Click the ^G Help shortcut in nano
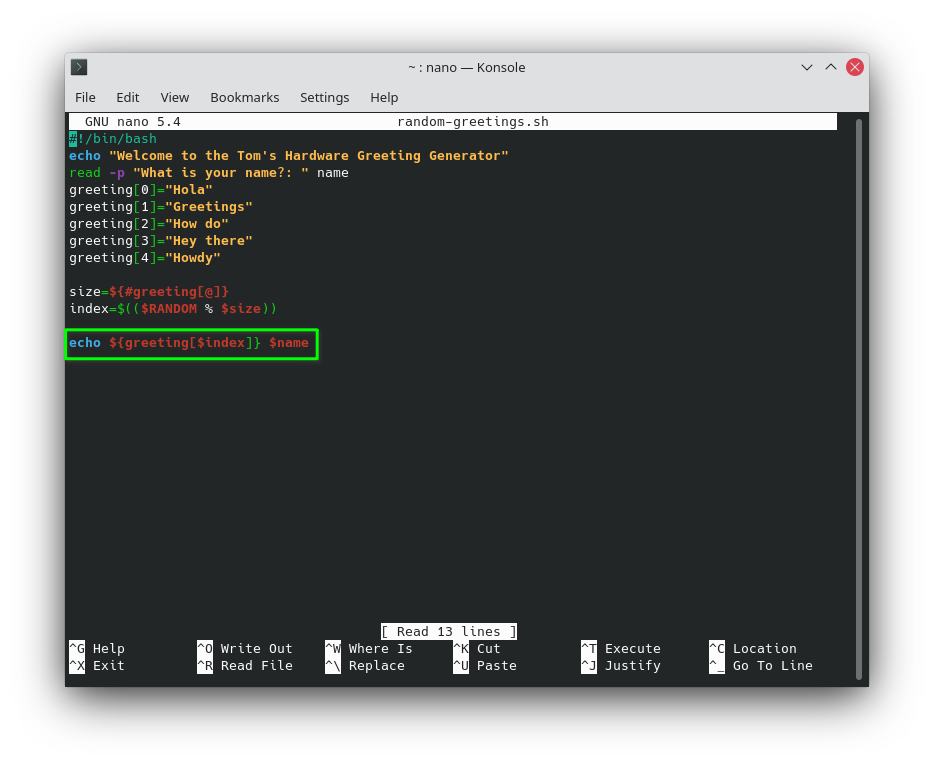 (x=99, y=648)
